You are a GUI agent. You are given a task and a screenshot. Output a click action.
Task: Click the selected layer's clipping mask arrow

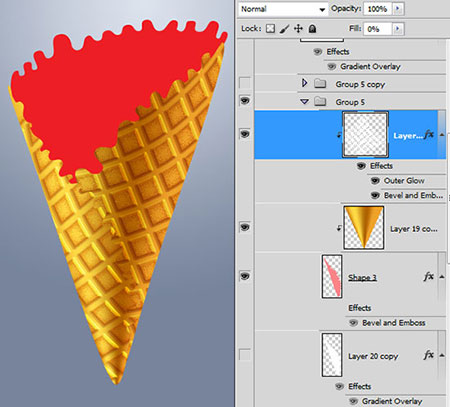339,135
